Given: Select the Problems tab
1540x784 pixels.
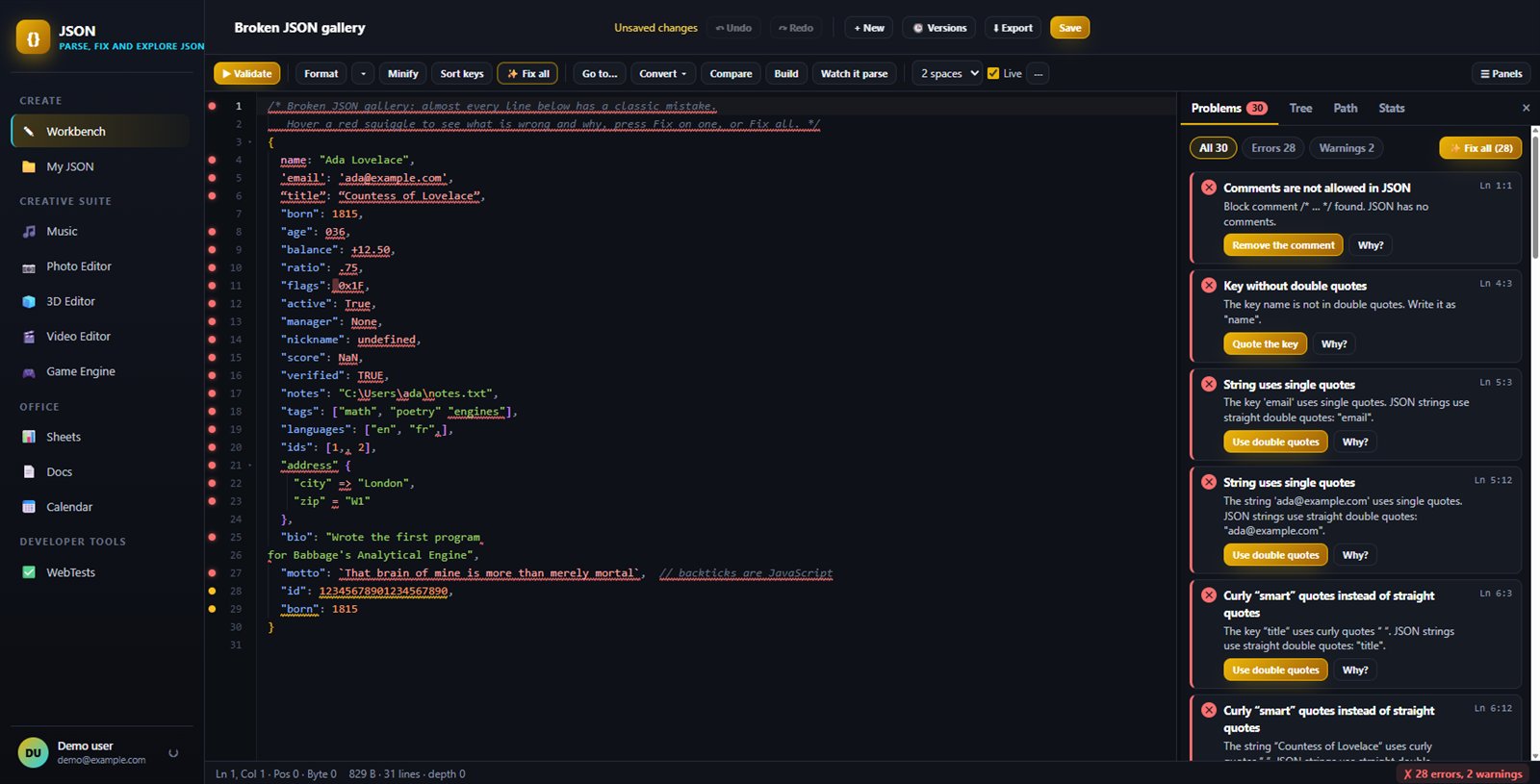Looking at the screenshot, I should click(x=1228, y=108).
